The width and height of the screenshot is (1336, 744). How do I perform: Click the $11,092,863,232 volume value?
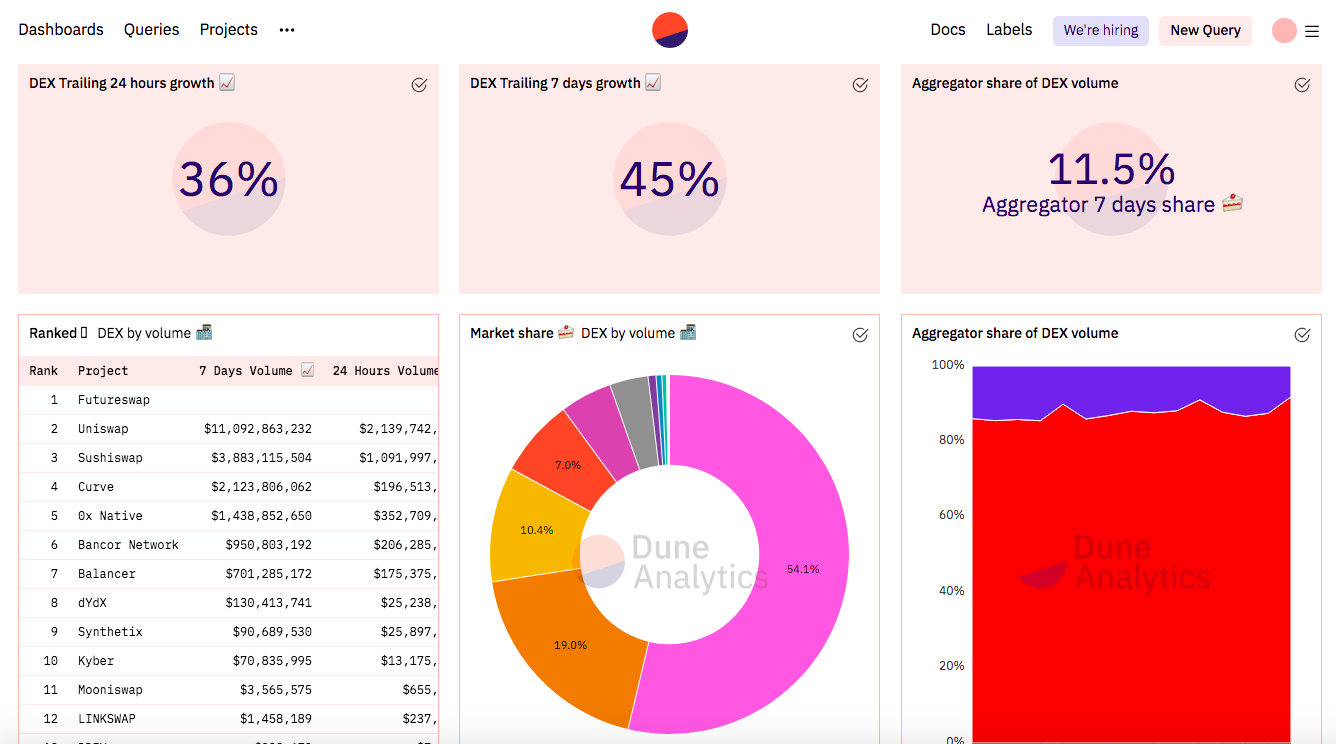click(x=258, y=429)
